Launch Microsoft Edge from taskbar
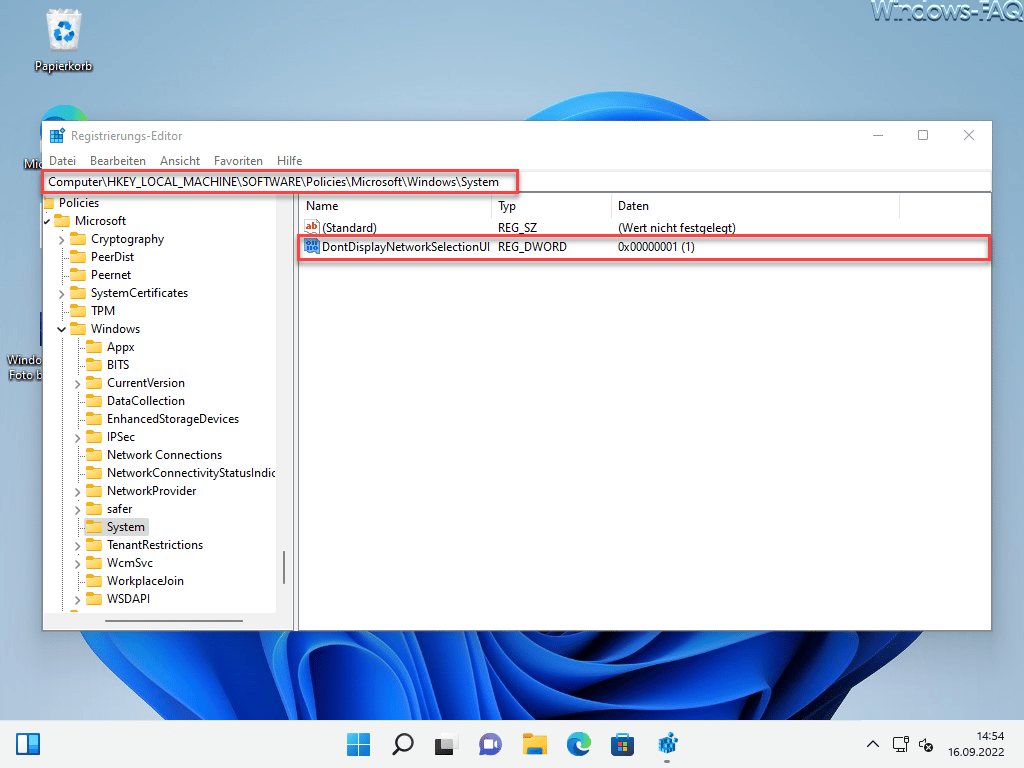This screenshot has height=768, width=1024. 579,744
